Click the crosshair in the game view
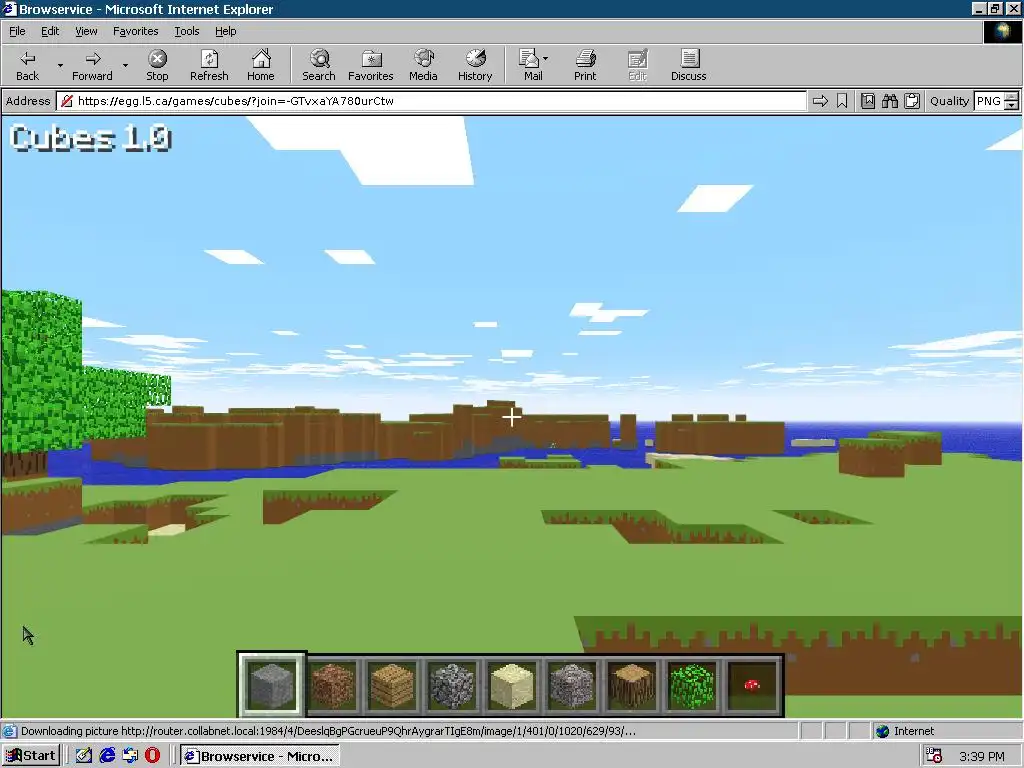The height and width of the screenshot is (768, 1024). coord(512,417)
